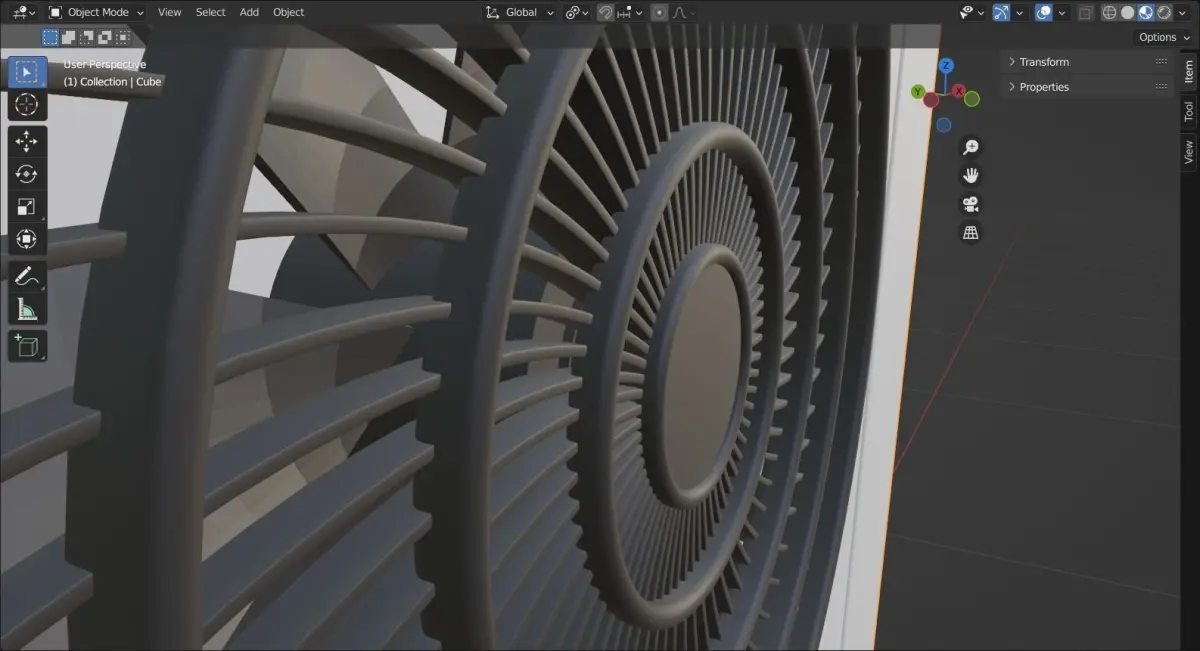
Task: Open the gizmo options dropdown arrow
Action: tap(1019, 12)
